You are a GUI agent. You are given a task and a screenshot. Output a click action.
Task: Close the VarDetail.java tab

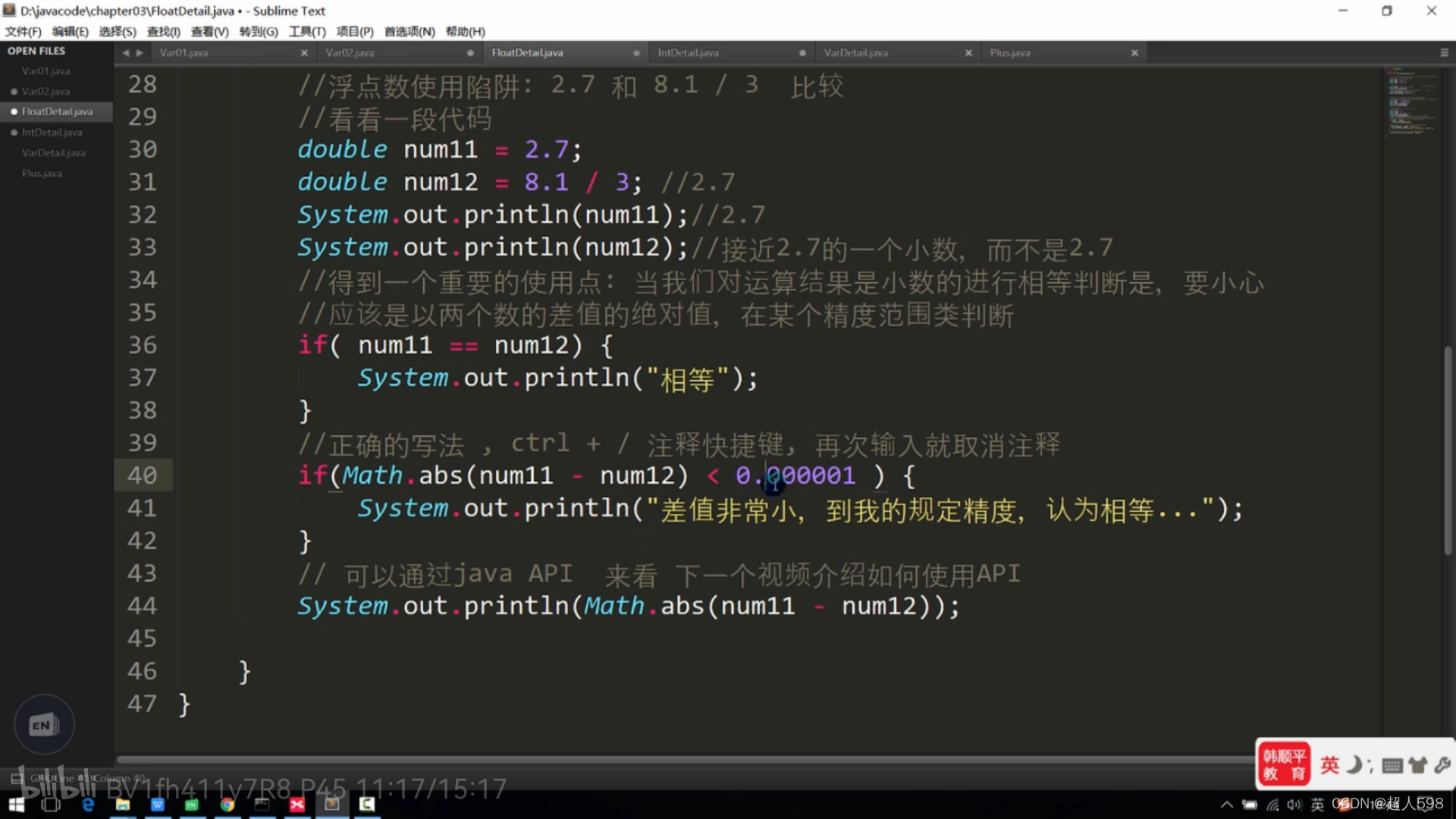tap(968, 53)
